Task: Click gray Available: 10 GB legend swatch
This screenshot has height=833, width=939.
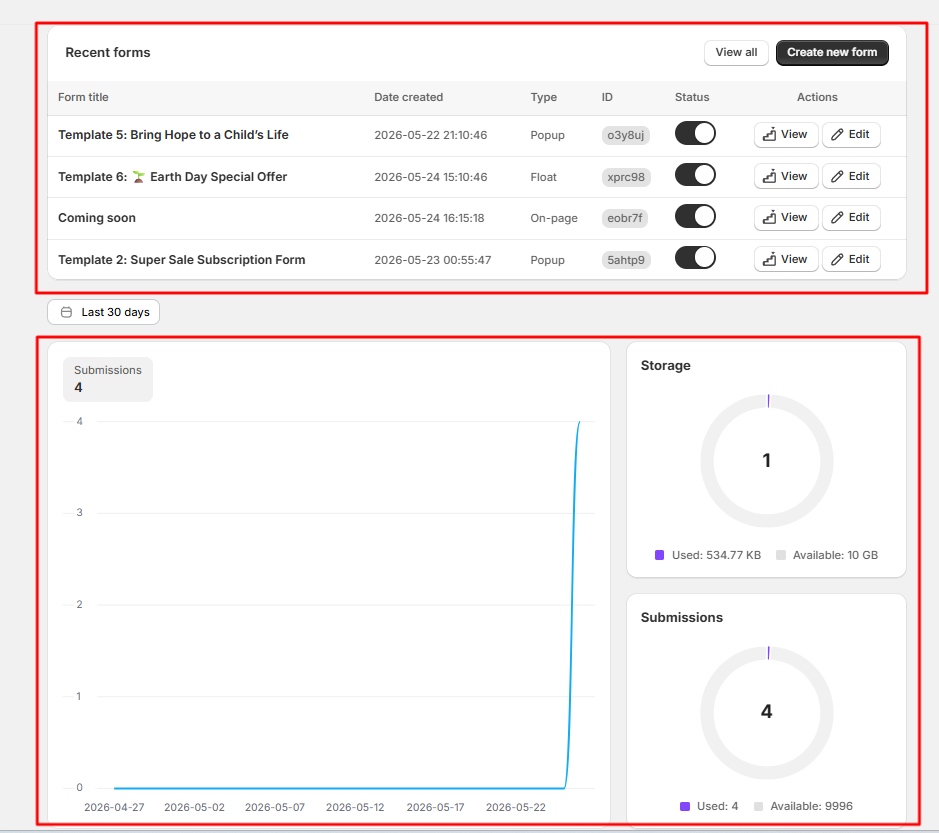Action: pyautogui.click(x=780, y=555)
